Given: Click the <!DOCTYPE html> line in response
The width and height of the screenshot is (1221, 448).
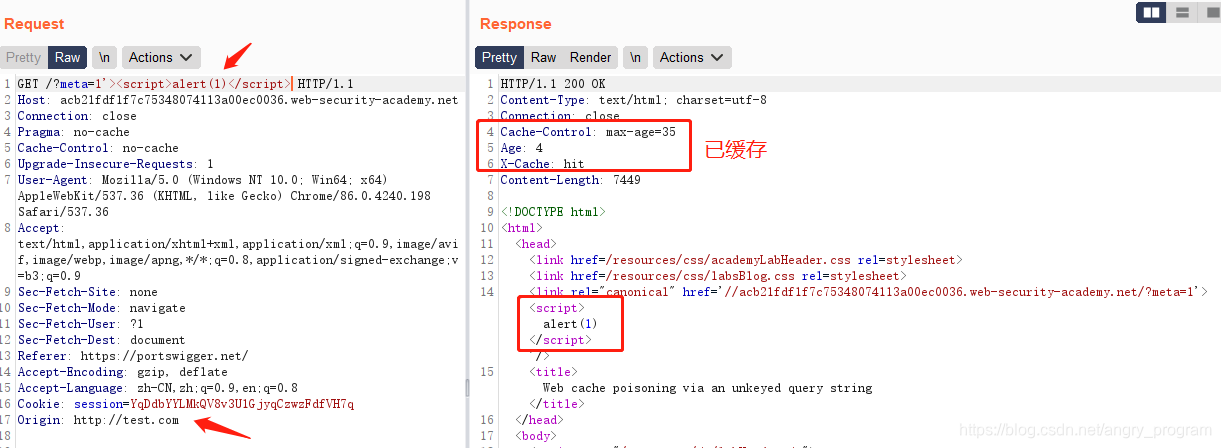Looking at the screenshot, I should point(553,212).
